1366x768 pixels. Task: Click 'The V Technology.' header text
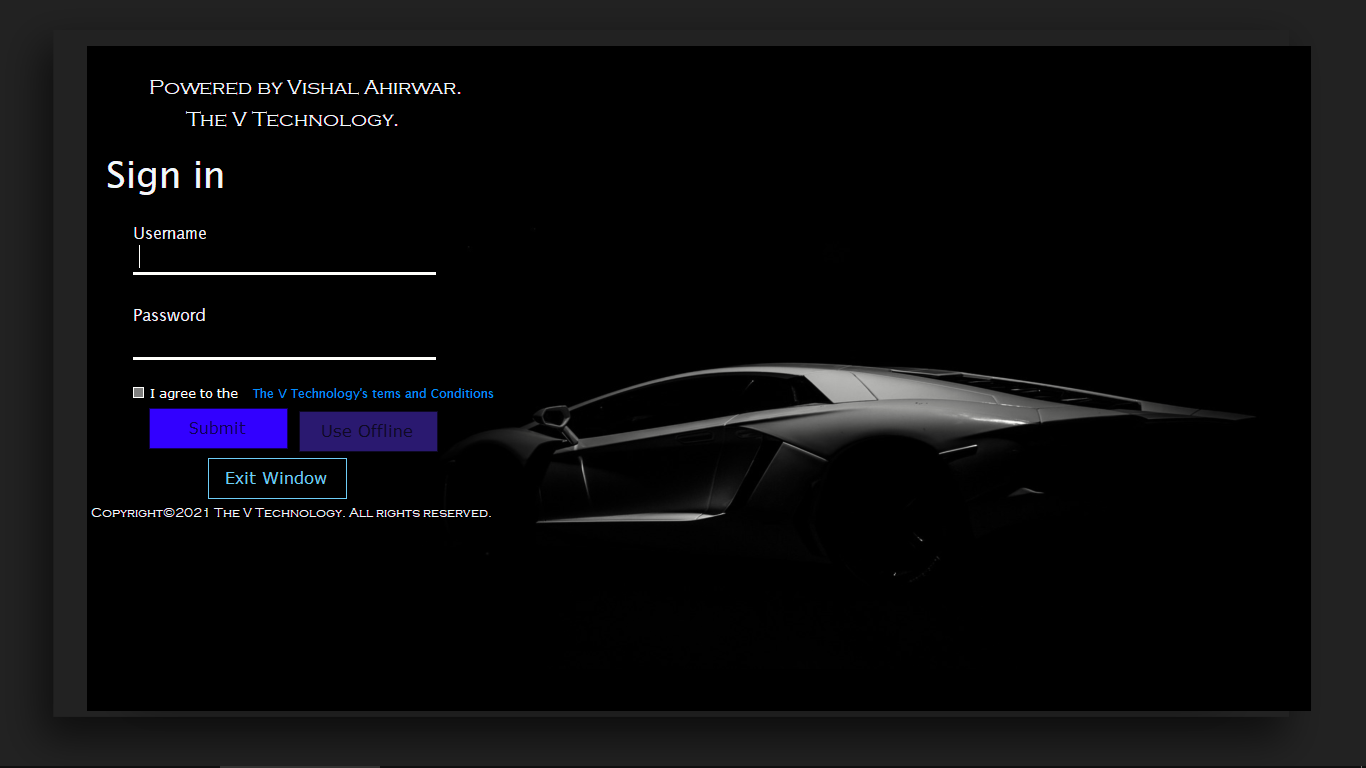[x=292, y=120]
